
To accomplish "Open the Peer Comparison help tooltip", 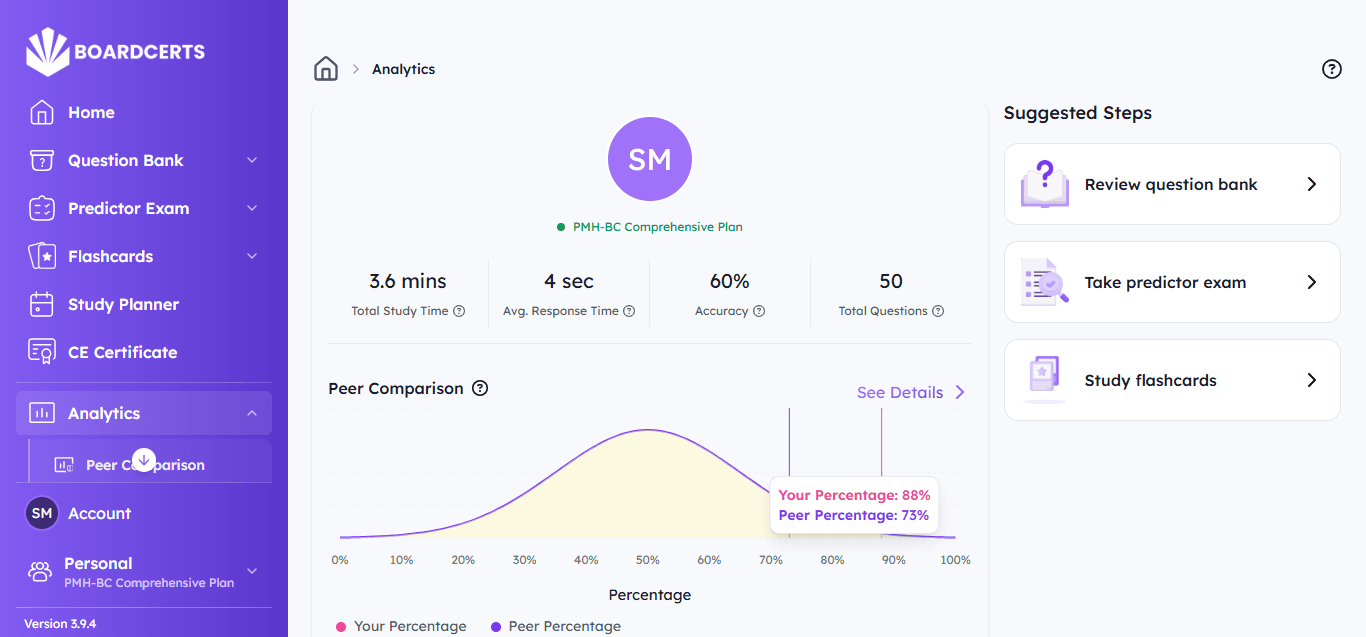I will (x=480, y=388).
